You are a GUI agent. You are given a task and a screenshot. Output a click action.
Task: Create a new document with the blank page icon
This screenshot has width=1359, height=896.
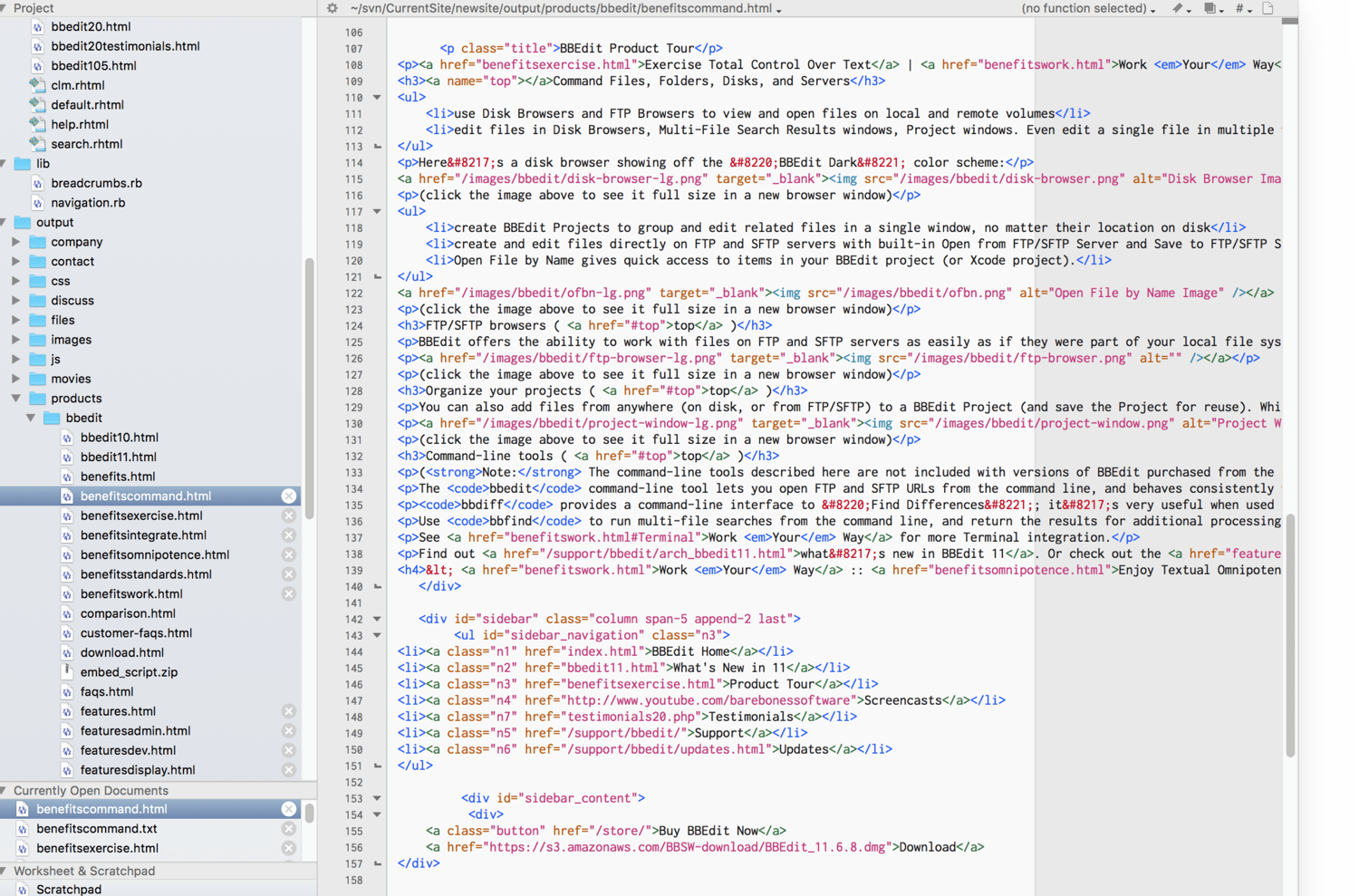click(1266, 7)
